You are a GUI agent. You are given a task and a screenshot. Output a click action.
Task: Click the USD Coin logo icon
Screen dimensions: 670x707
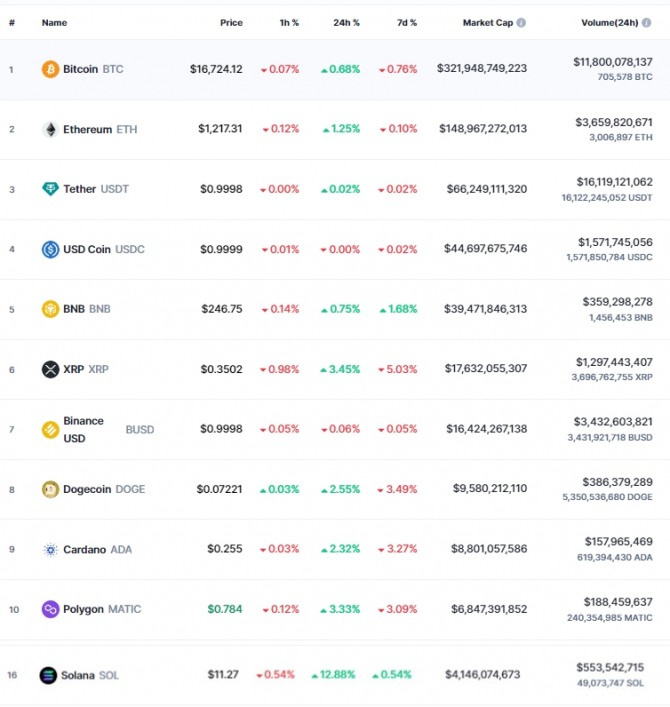coord(50,249)
